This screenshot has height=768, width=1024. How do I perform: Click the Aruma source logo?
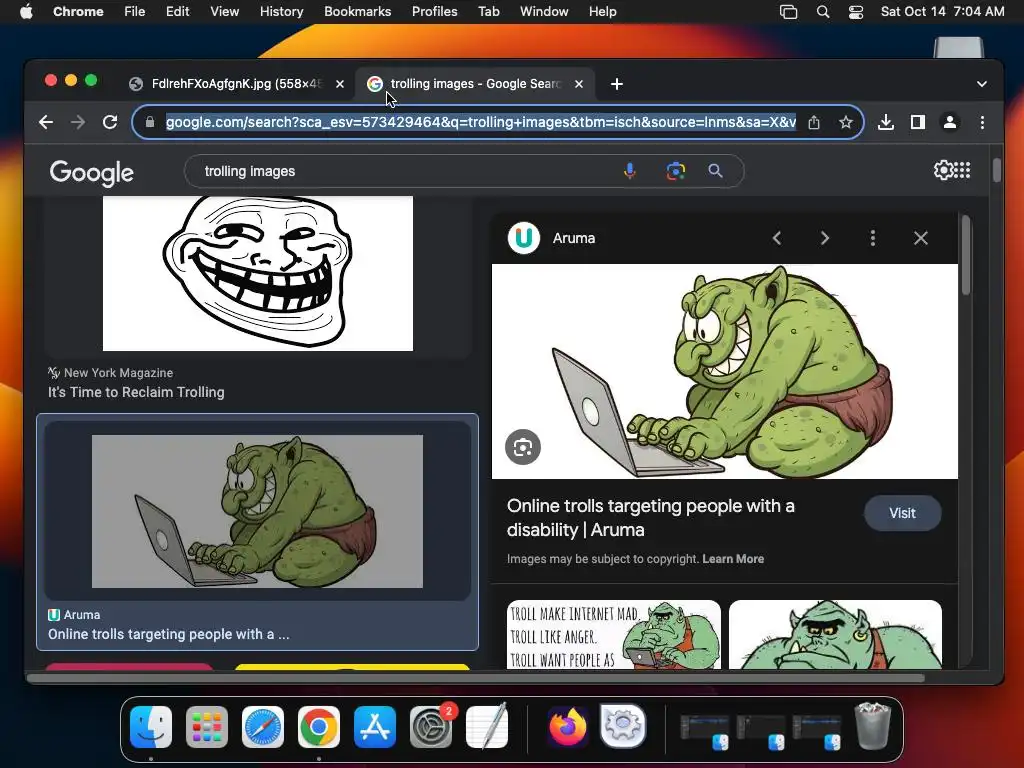click(524, 238)
